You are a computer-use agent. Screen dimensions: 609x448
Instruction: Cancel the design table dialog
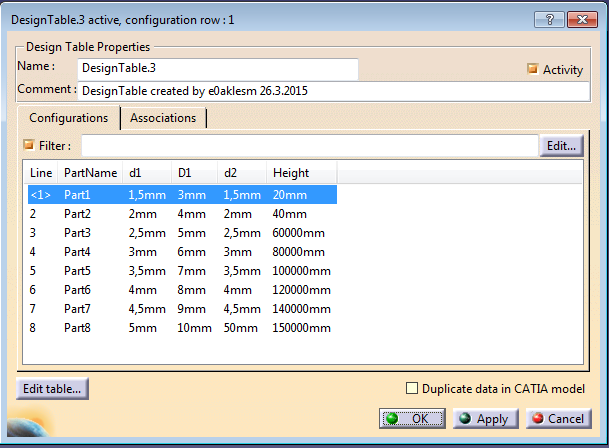point(559,418)
